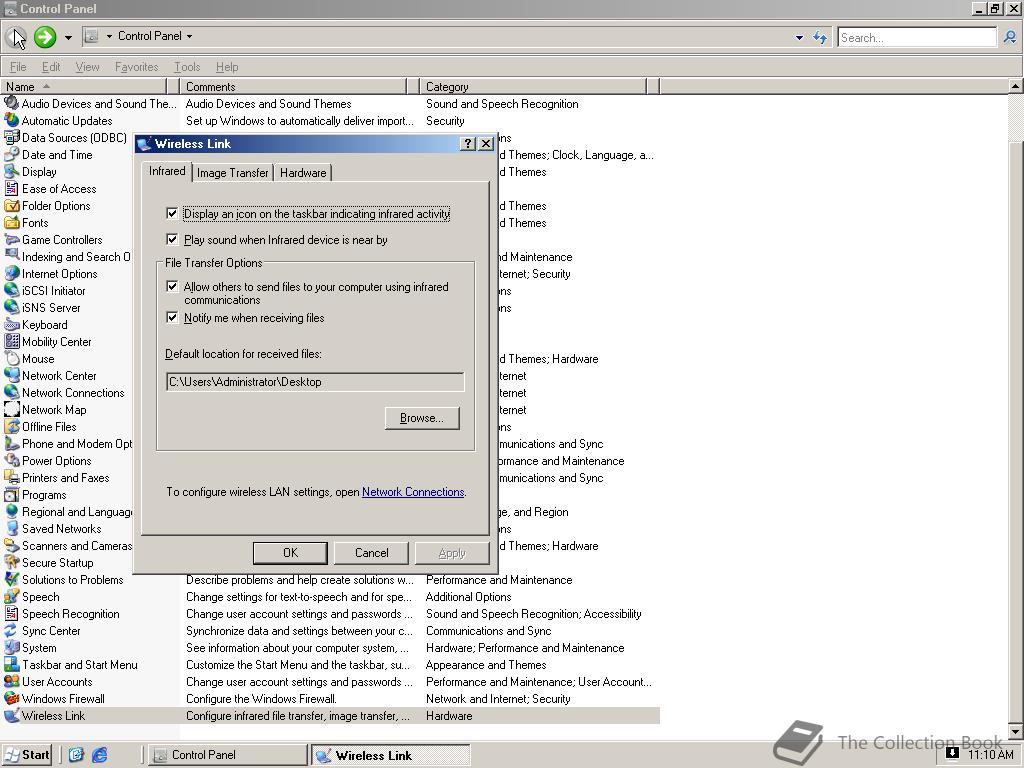Open the Help menu
Image resolution: width=1024 pixels, height=768 pixels.
[227, 67]
